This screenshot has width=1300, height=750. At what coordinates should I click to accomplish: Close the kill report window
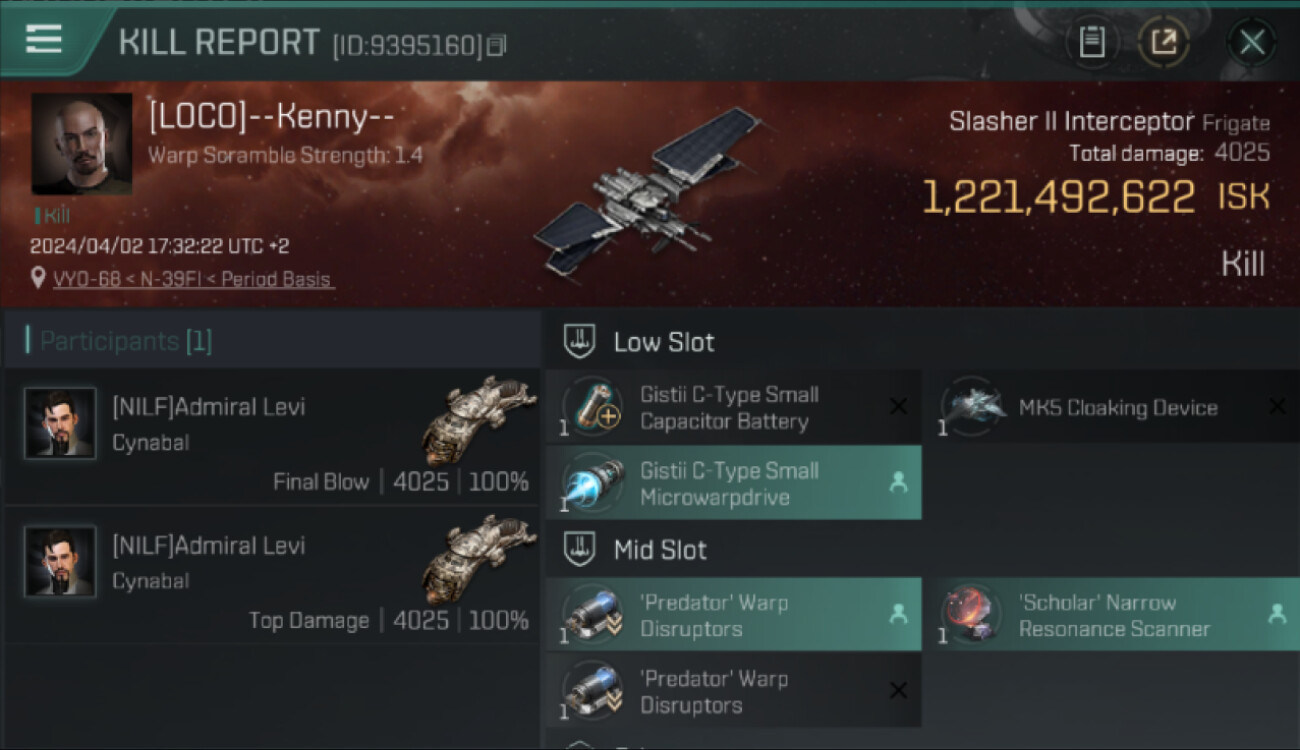click(1252, 42)
